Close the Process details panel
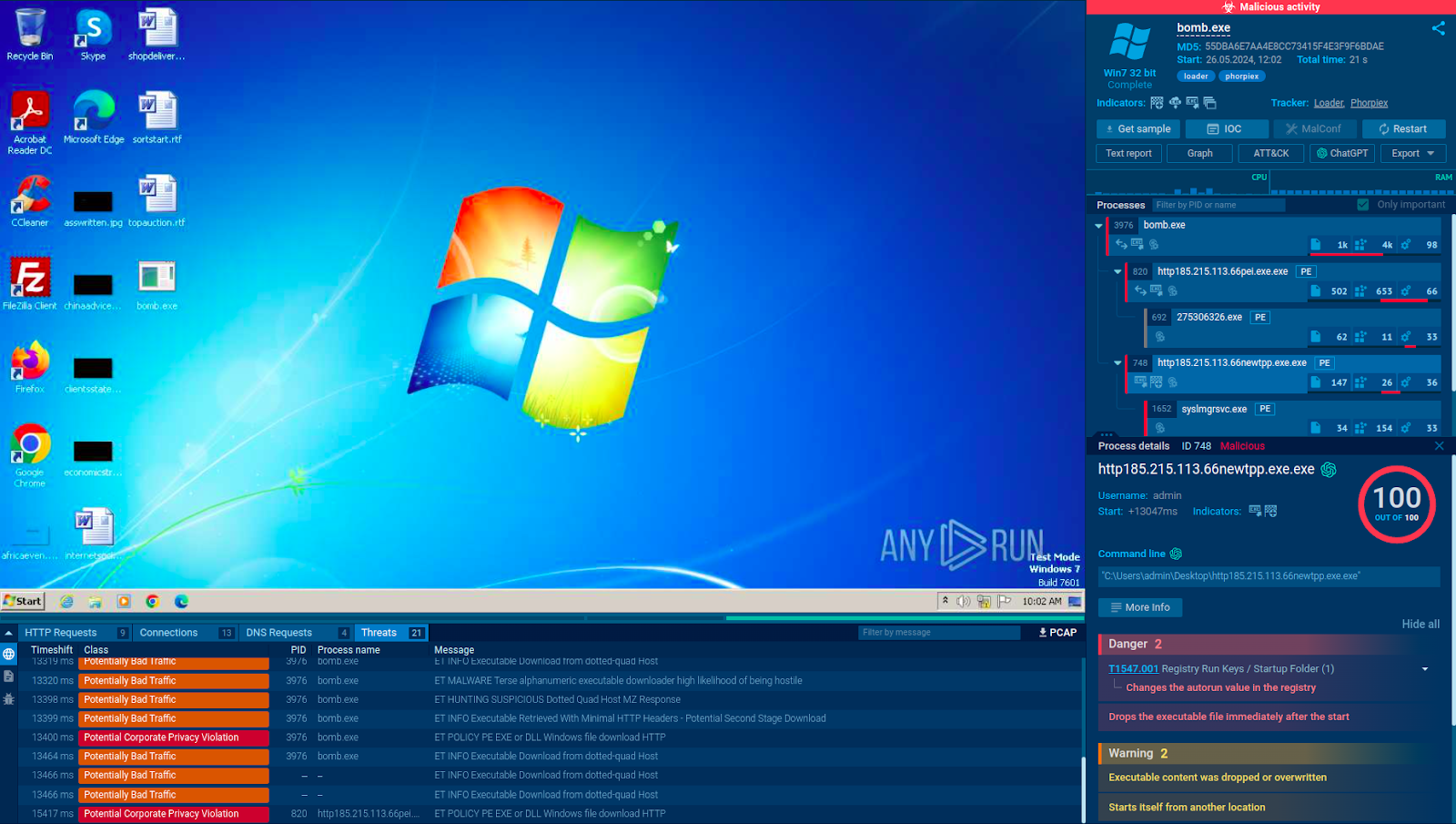The image size is (1456, 824). [1439, 446]
